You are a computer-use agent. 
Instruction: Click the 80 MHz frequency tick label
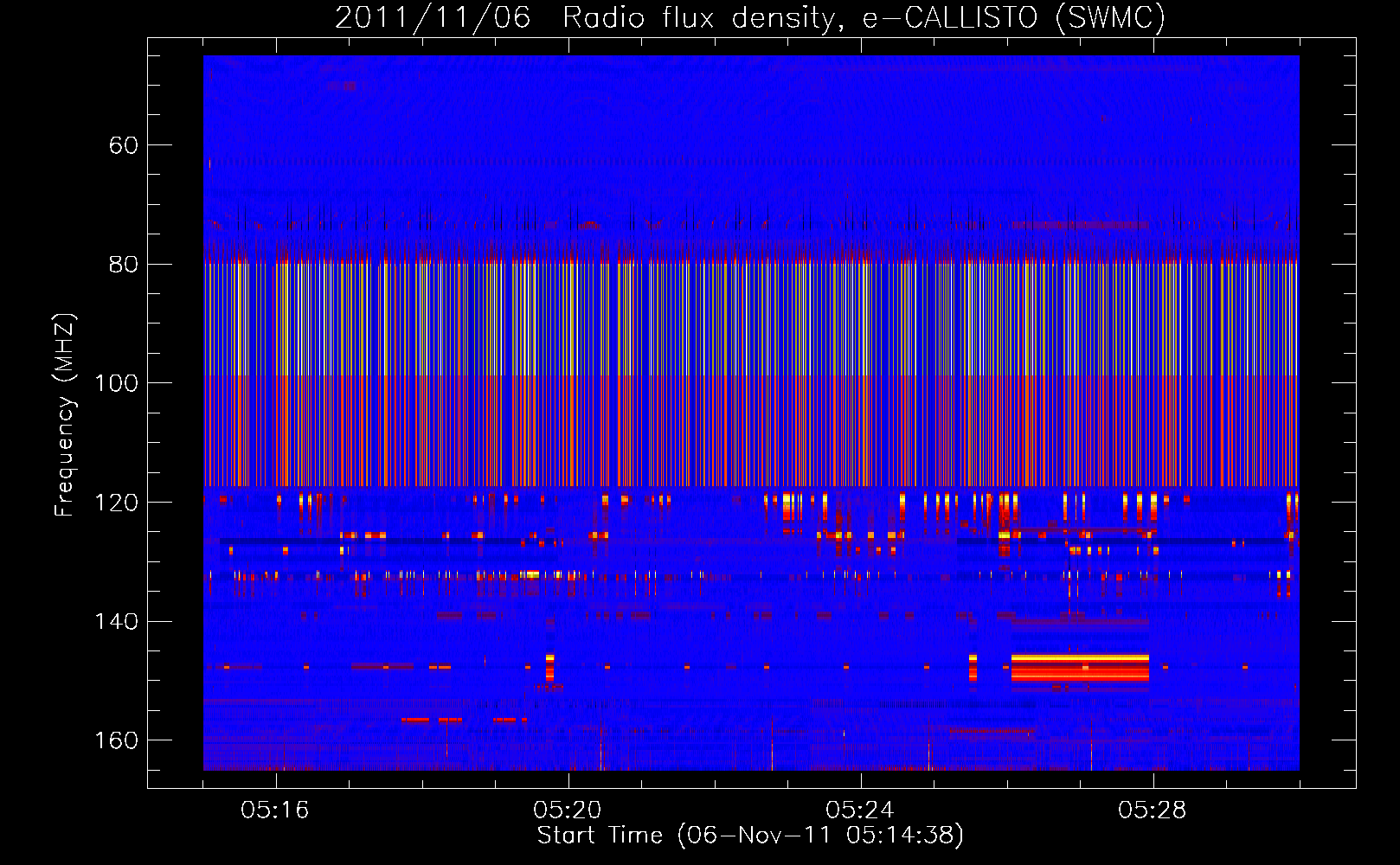click(x=124, y=264)
